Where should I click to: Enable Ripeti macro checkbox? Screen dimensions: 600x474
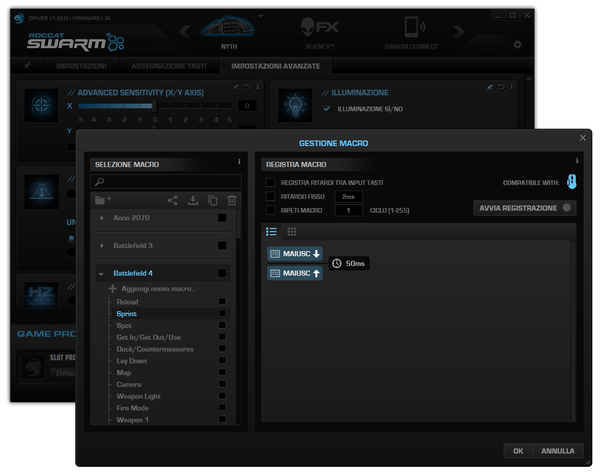click(x=270, y=210)
